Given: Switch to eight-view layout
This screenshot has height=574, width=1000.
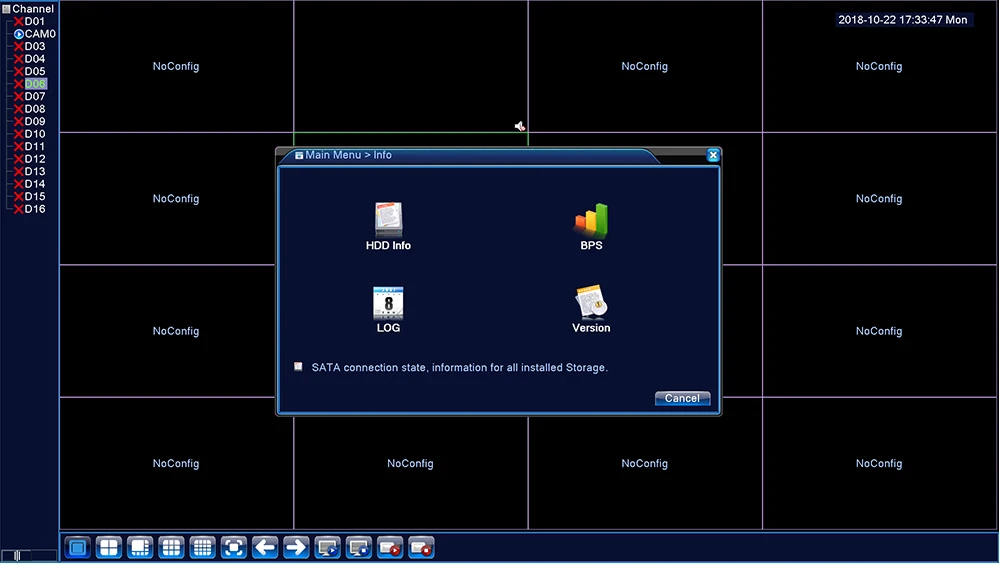Looking at the screenshot, I should 140,547.
